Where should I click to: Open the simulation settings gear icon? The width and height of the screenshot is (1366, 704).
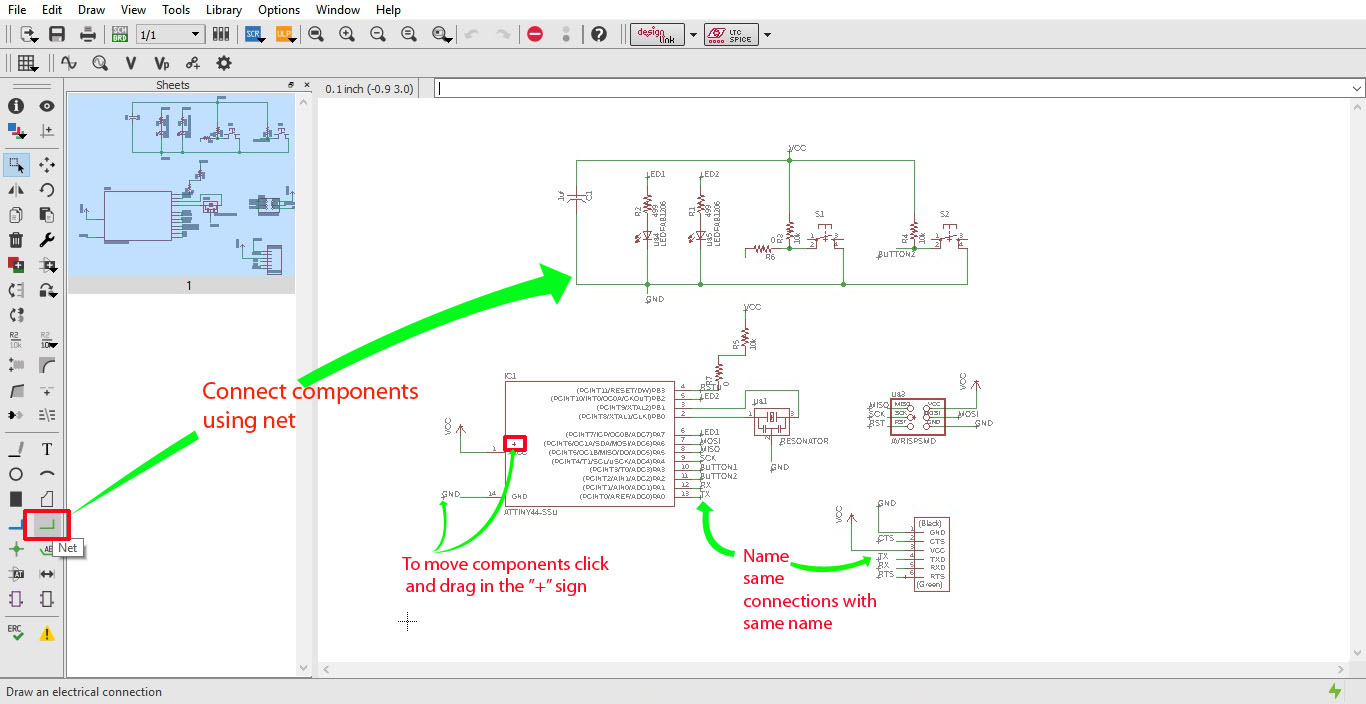pos(224,63)
